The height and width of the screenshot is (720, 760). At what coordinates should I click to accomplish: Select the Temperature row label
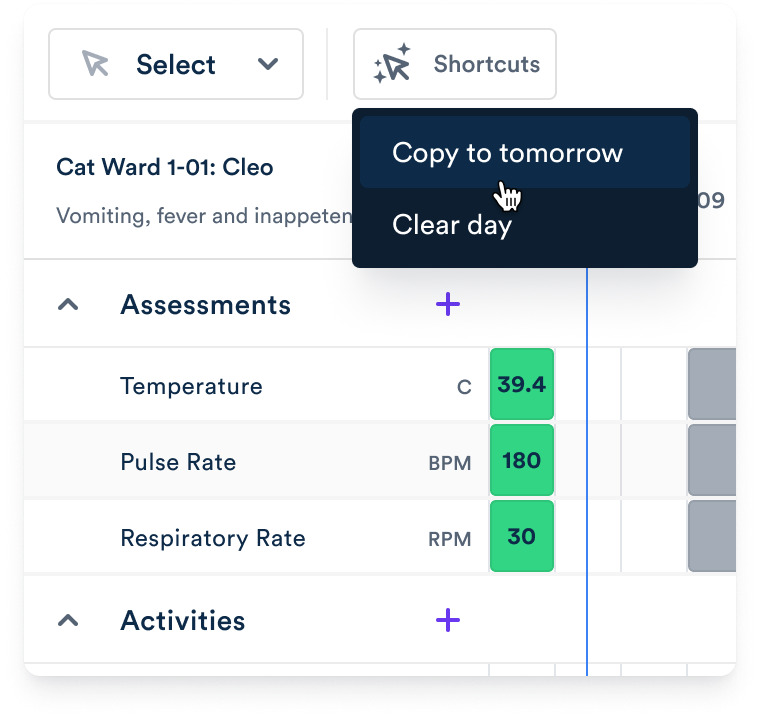[191, 386]
